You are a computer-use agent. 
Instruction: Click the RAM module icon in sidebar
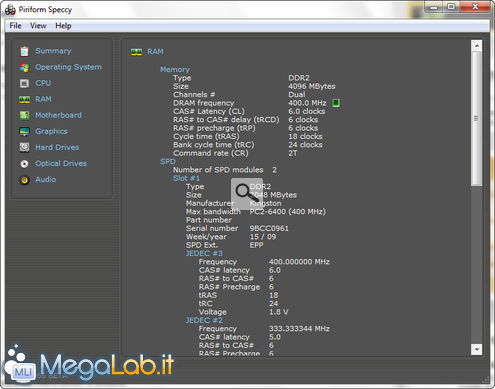(24, 99)
